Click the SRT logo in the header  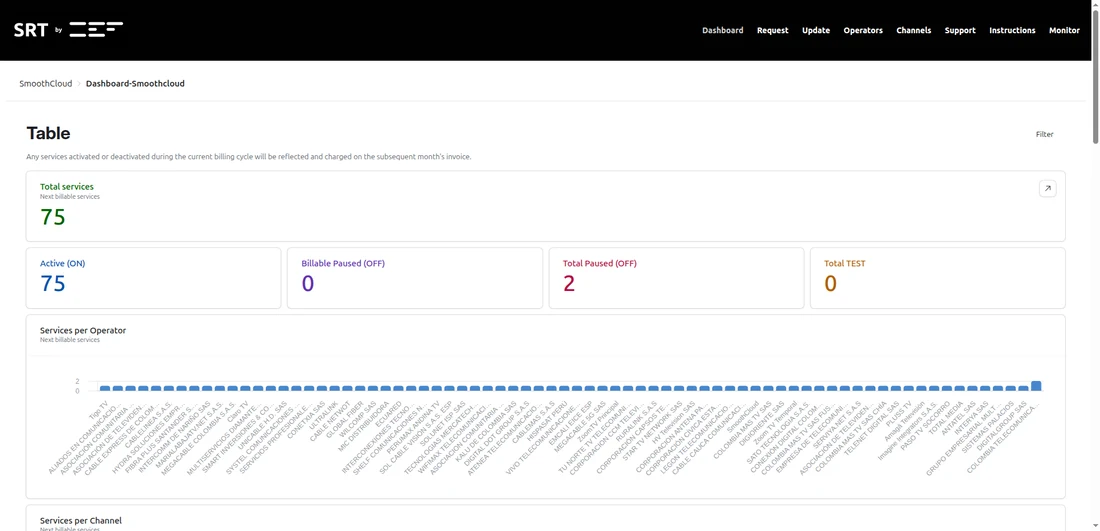68,29
